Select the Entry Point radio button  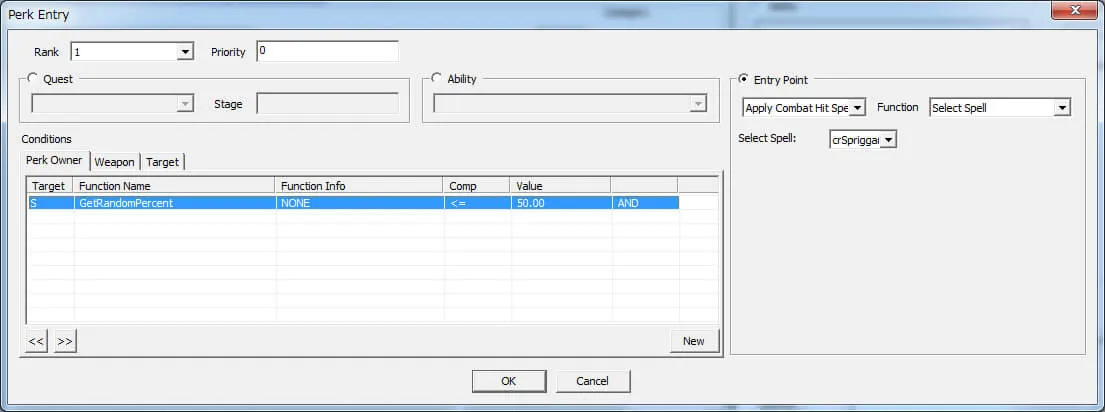point(743,80)
